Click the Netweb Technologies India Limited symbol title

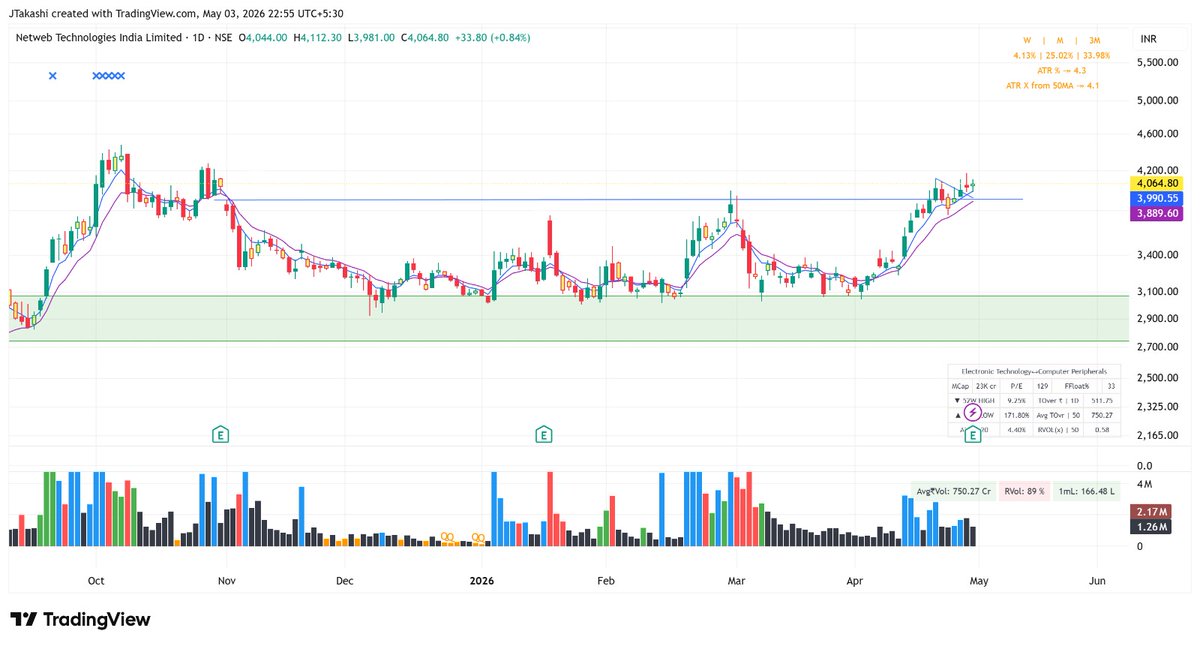pyautogui.click(x=99, y=37)
